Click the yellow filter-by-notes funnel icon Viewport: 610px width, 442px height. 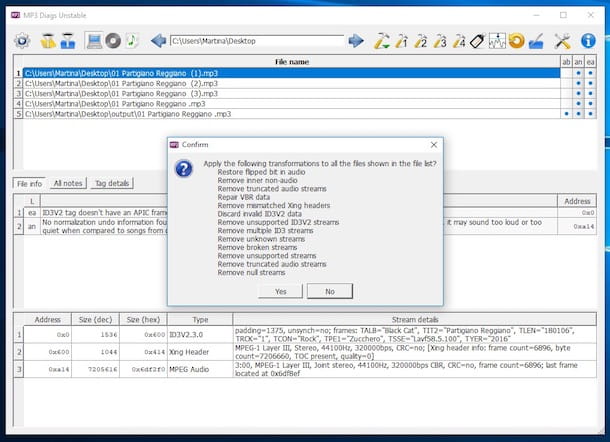48,40
